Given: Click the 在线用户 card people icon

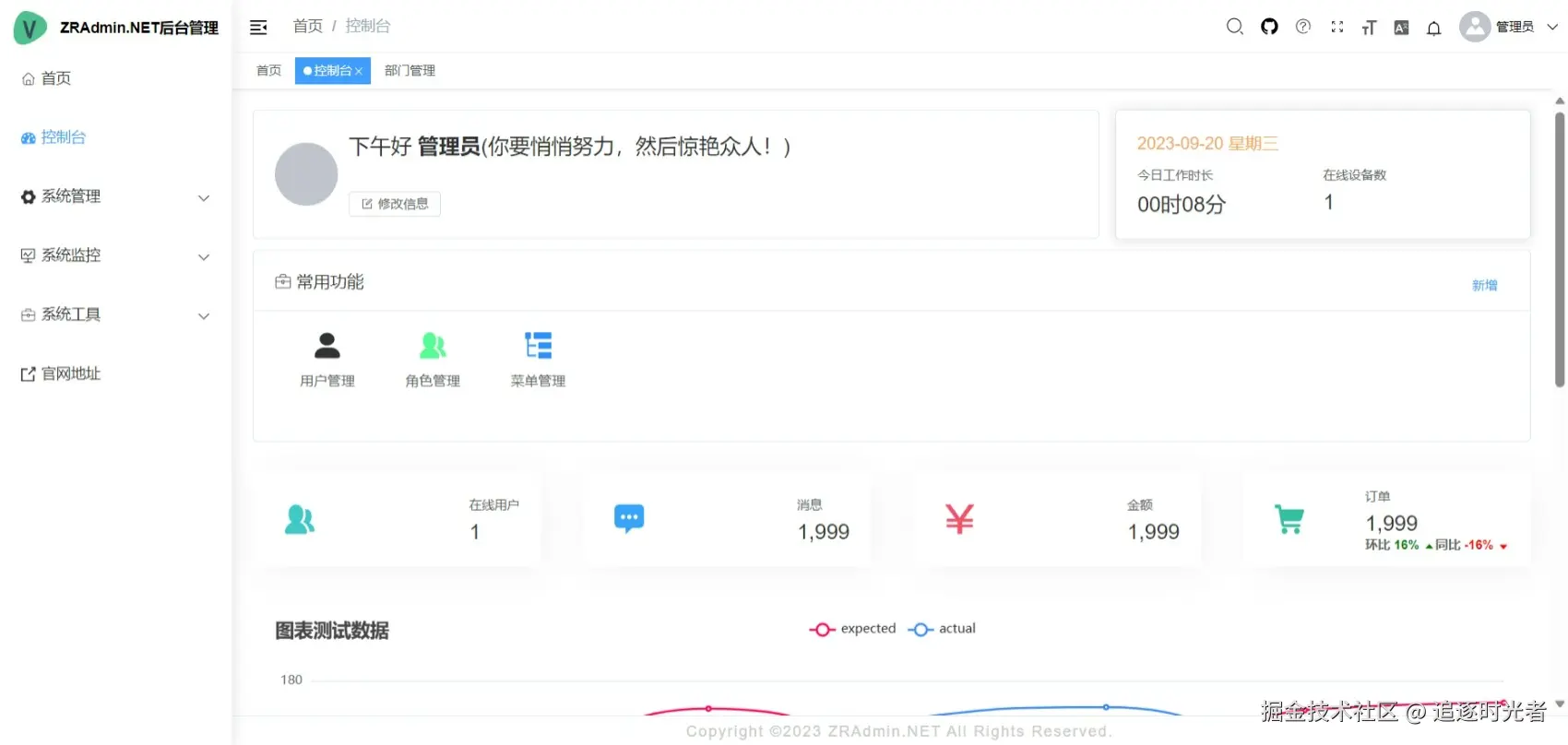Looking at the screenshot, I should pos(300,520).
